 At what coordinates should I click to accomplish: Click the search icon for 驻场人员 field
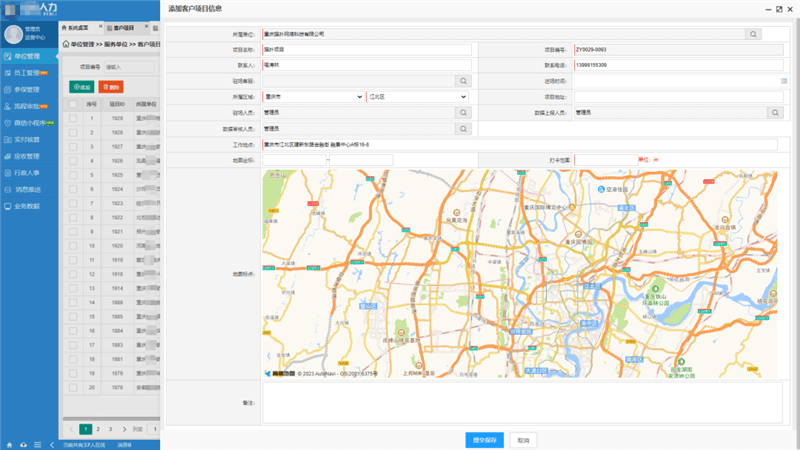pos(463,113)
